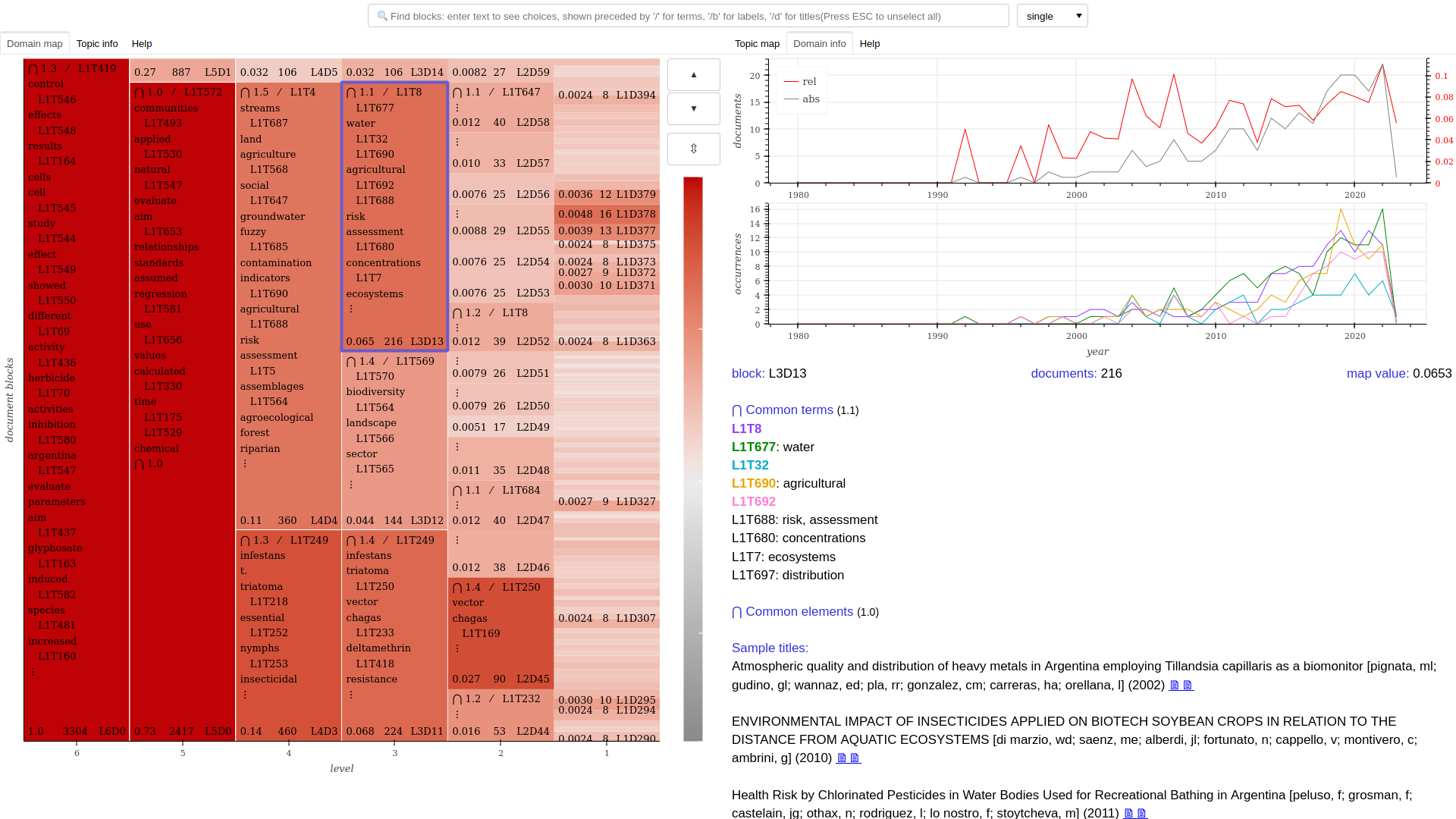The height and width of the screenshot is (819, 1456).
Task: Select block L1D394 in level 1 column
Action: click(x=607, y=96)
